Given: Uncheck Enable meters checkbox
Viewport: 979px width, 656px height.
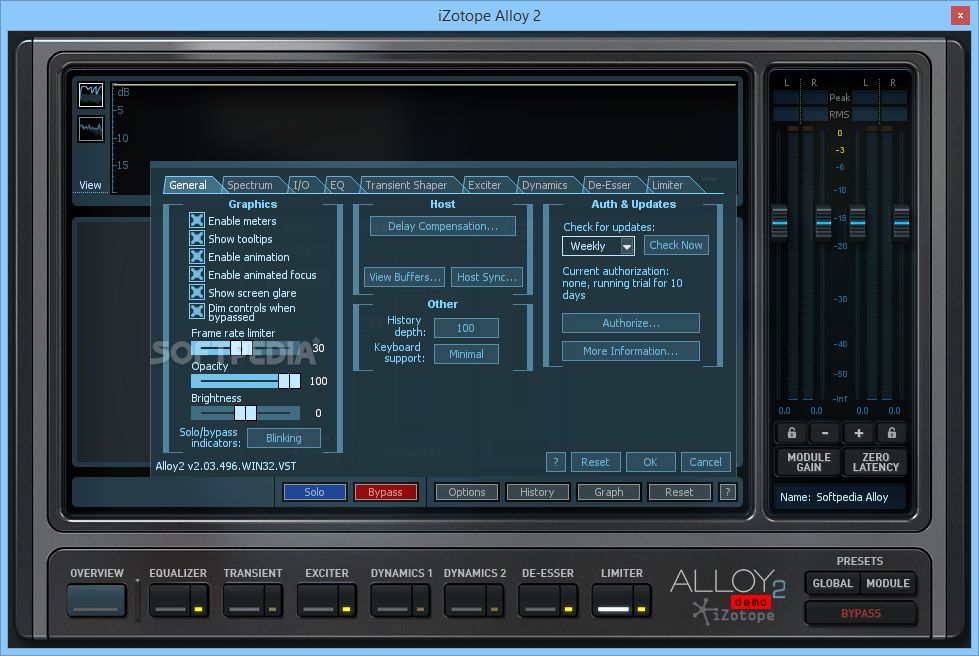Looking at the screenshot, I should 197,220.
